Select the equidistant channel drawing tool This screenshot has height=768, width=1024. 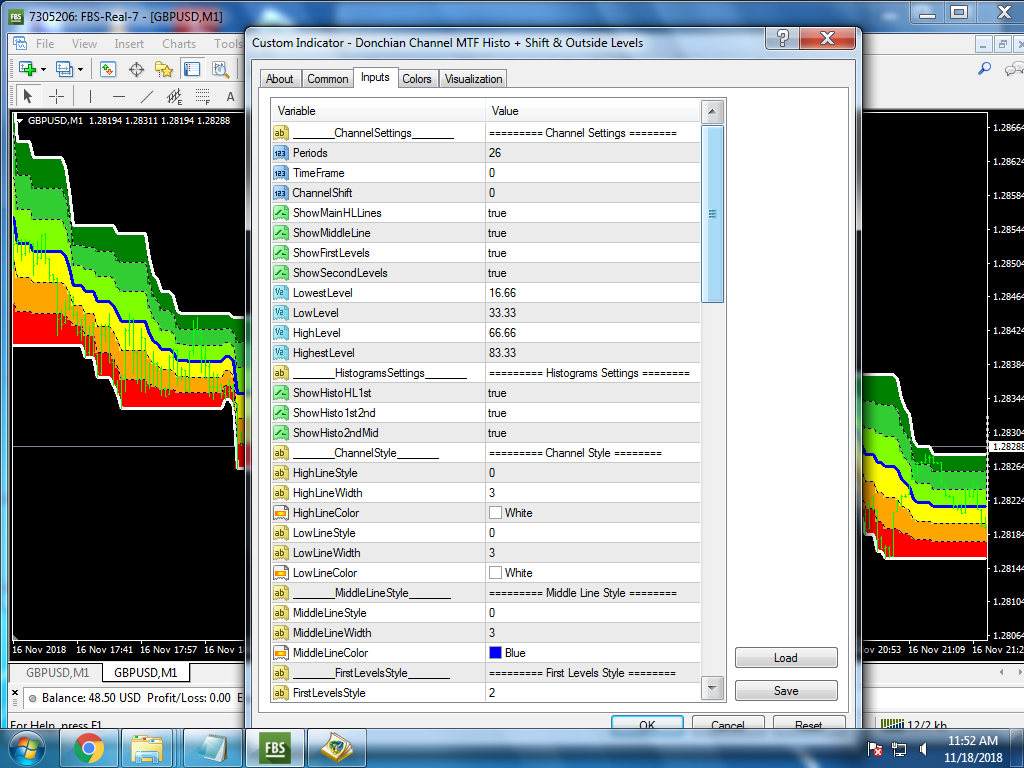click(175, 96)
